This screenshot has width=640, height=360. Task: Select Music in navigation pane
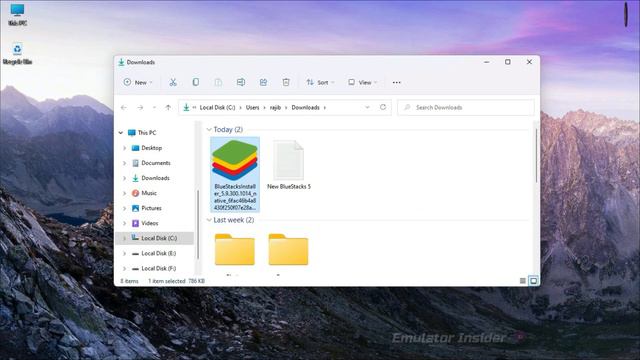[149, 193]
